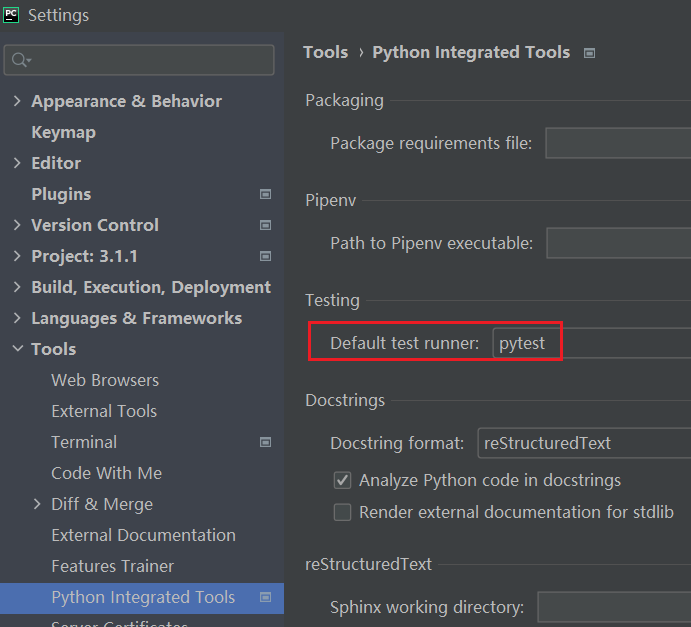The width and height of the screenshot is (691, 627).
Task: Uncheck Analyze Python code in docstrings
Action: pos(342,480)
